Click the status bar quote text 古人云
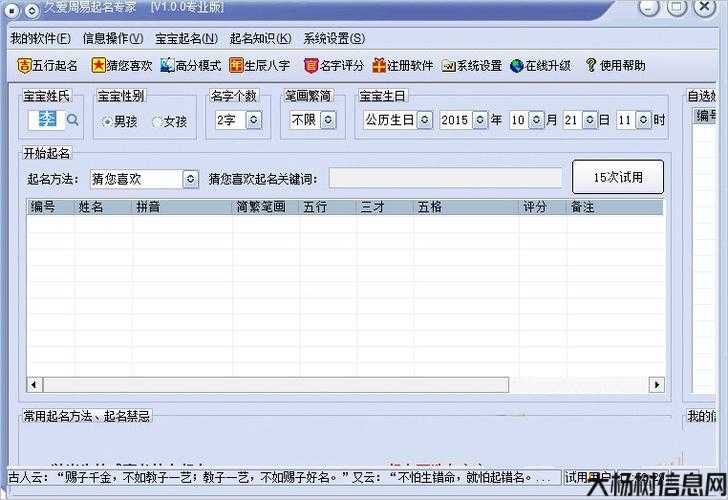Viewport: 728px width, 500px height. [x=280, y=477]
